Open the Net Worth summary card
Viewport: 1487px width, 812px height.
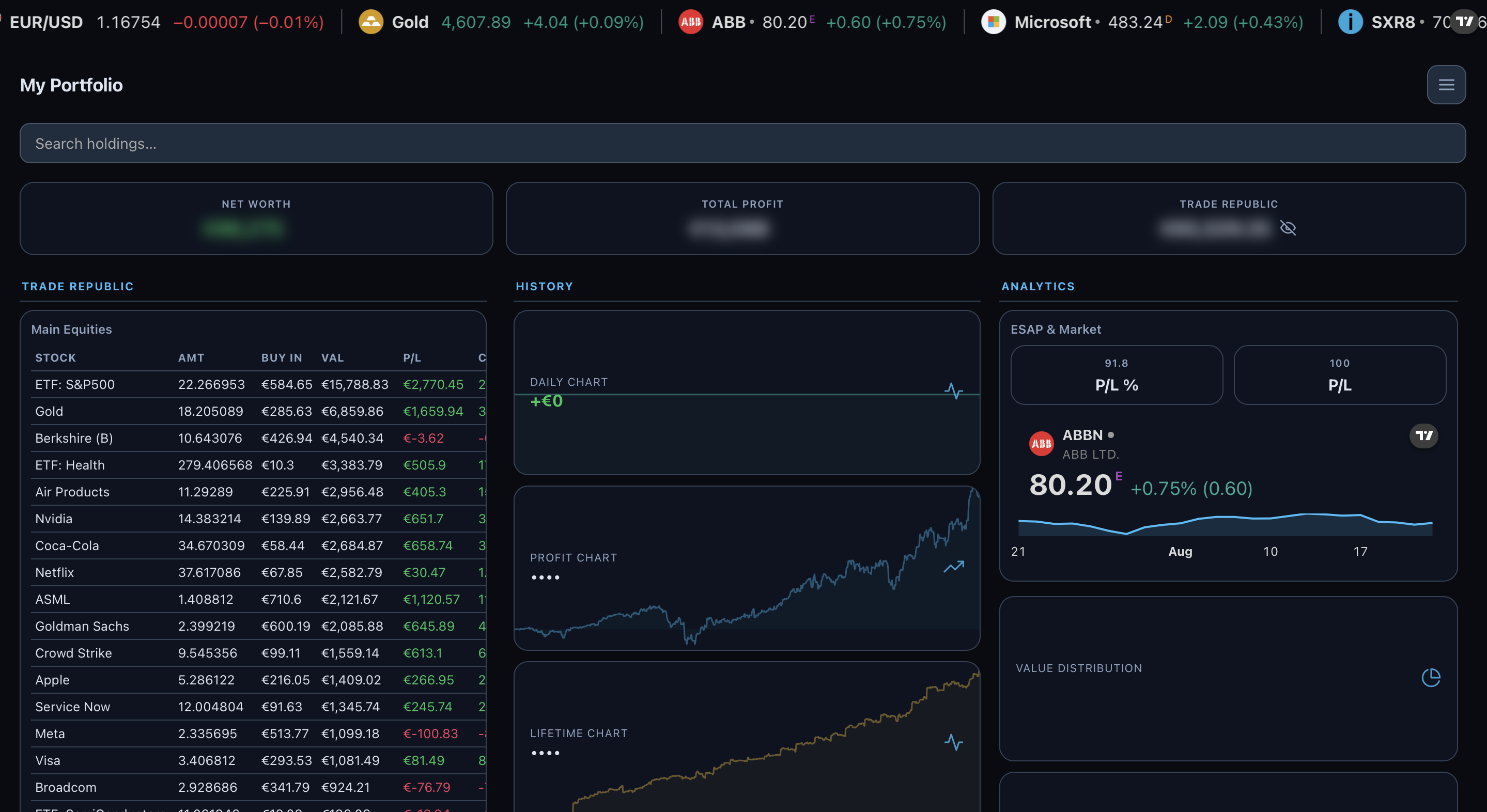click(256, 218)
